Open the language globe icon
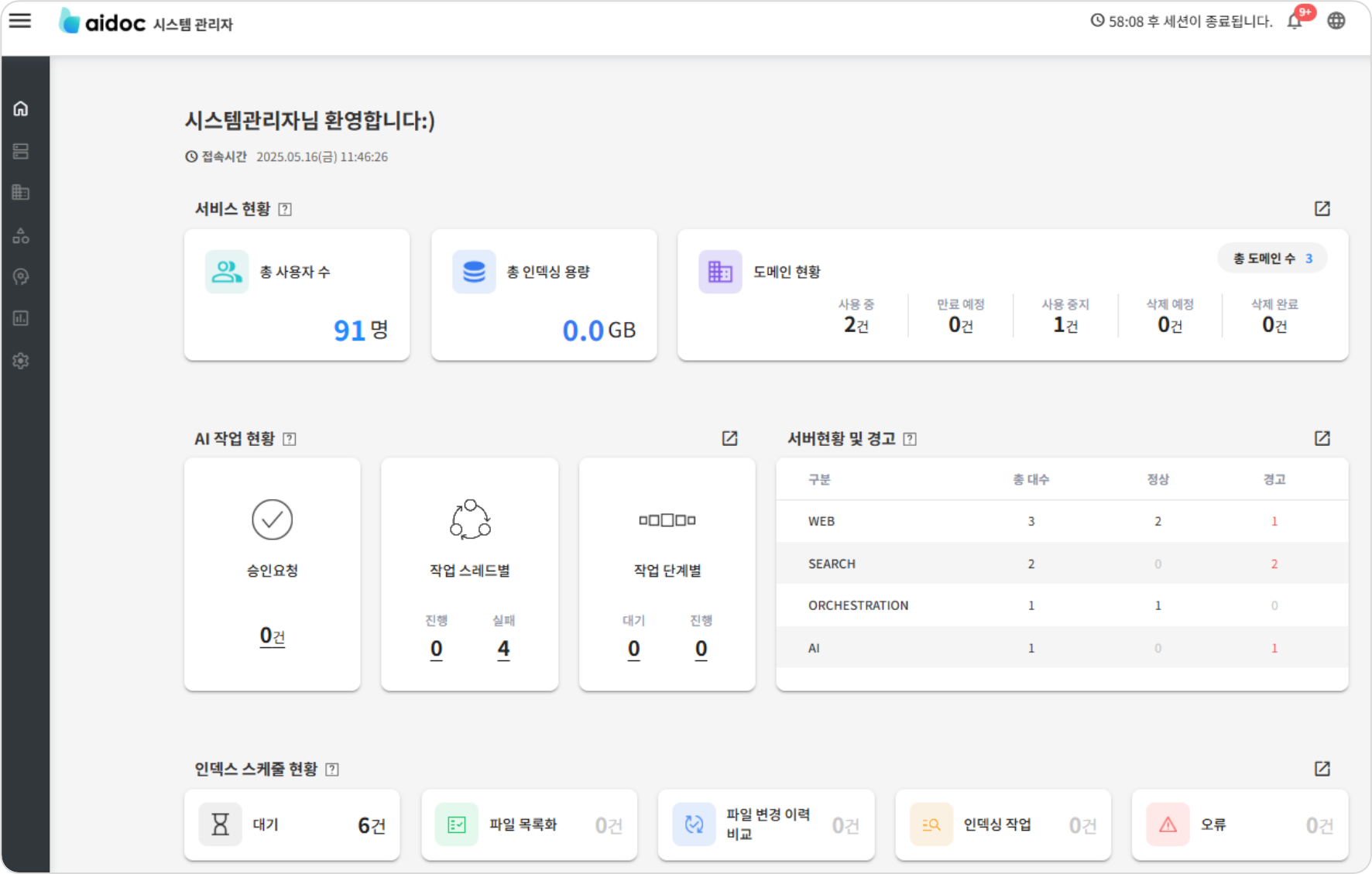The image size is (1372, 874). [1336, 21]
